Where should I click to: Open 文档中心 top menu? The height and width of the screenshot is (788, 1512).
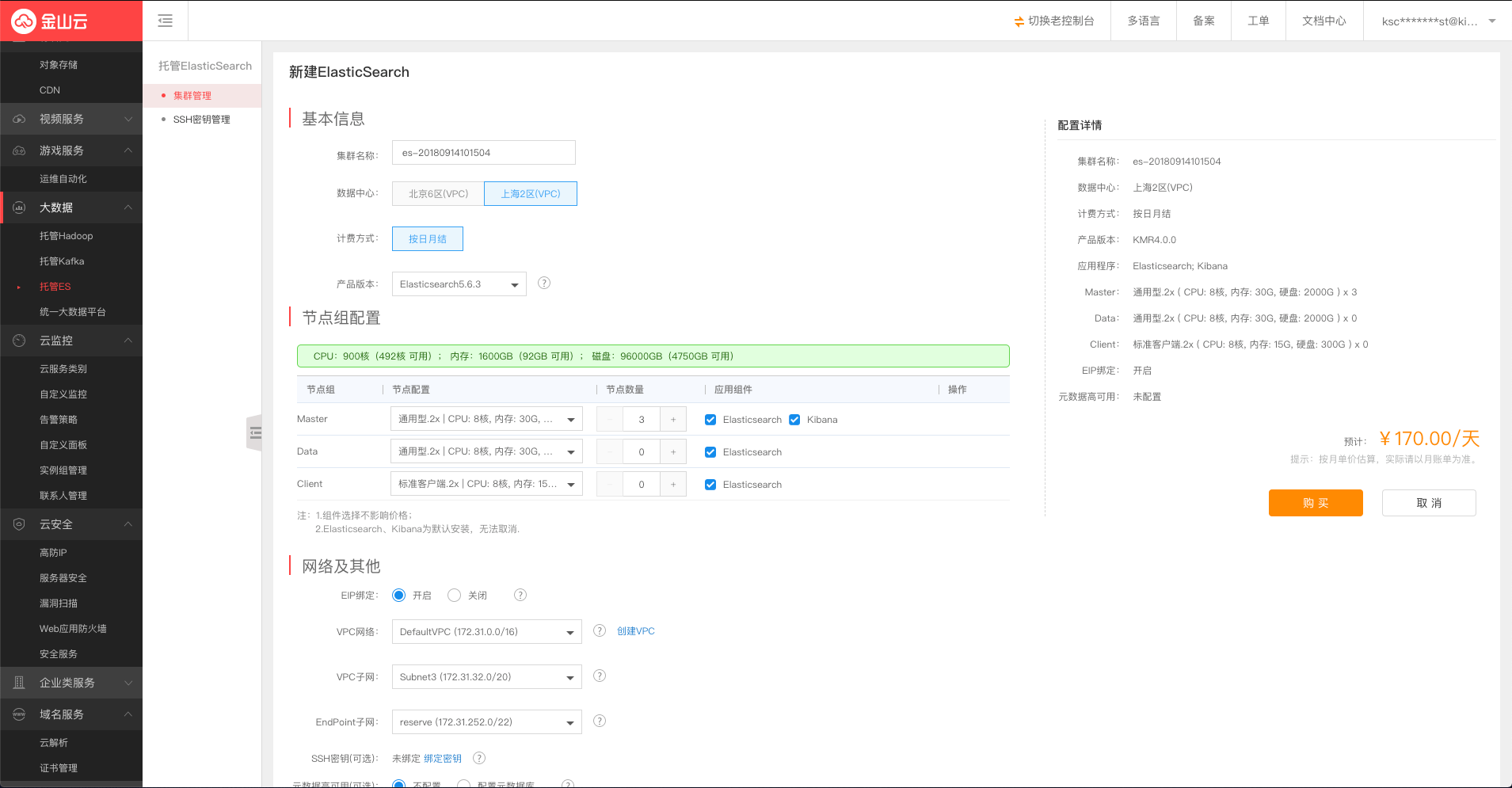point(1324,21)
